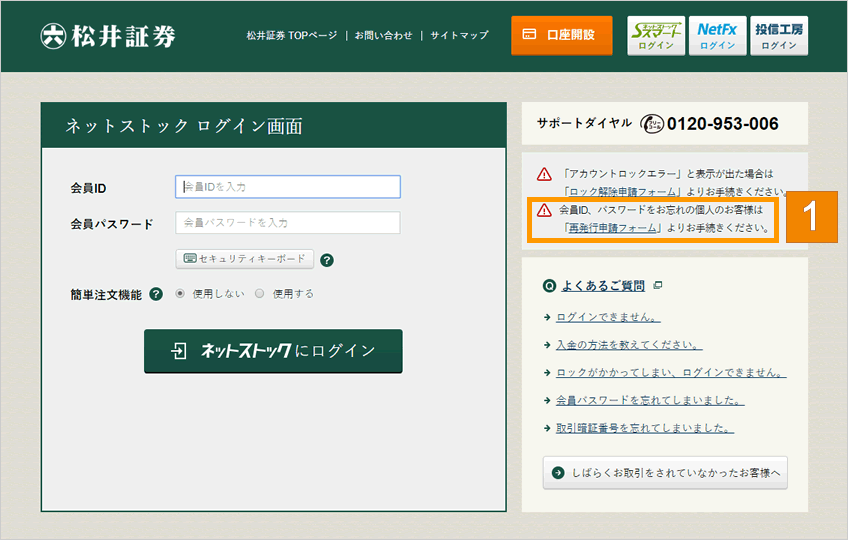
Task: Click しばらくお取引をされていなかったお客様へ button
Action: 665,473
